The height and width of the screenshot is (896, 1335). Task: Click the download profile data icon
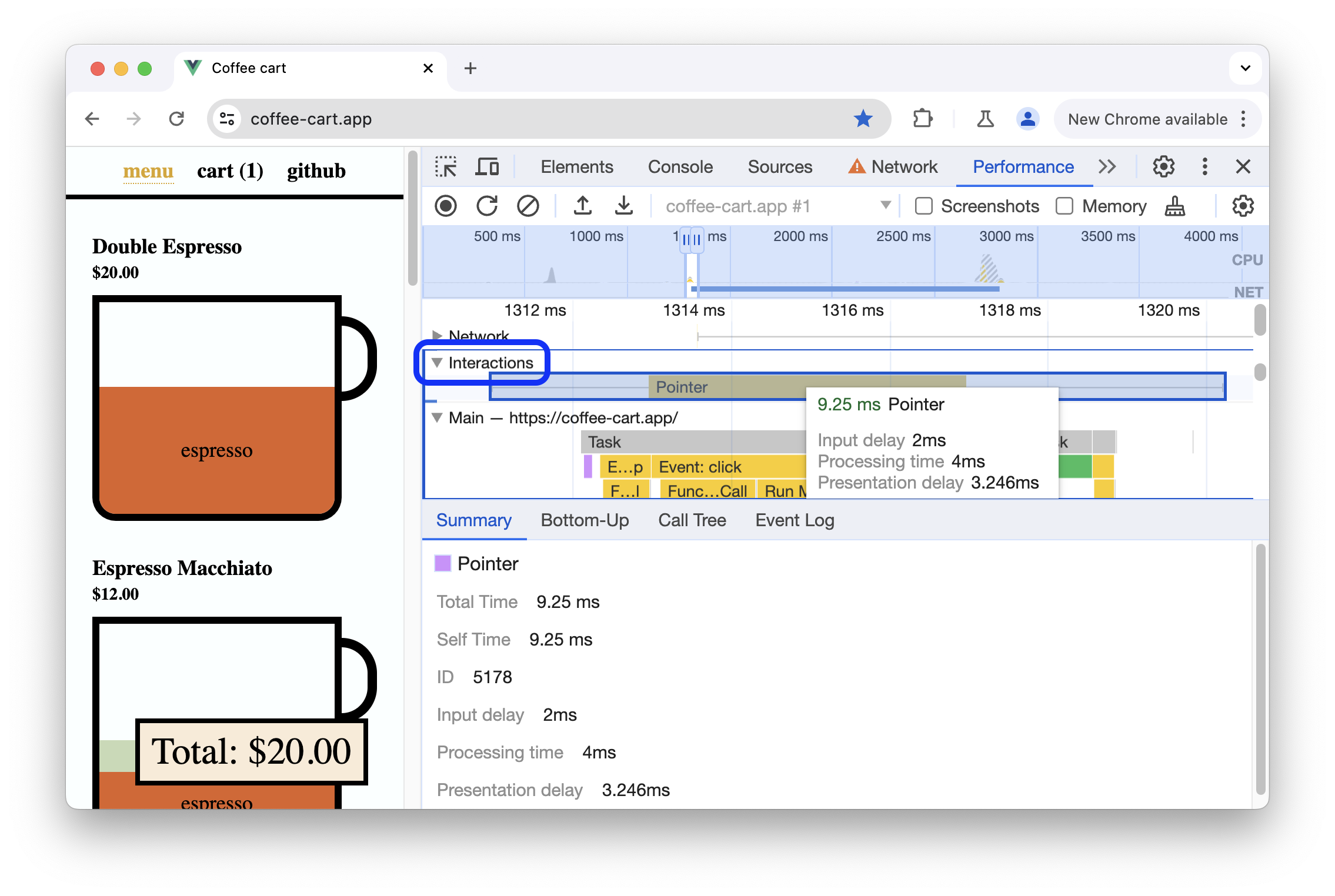coord(623,206)
